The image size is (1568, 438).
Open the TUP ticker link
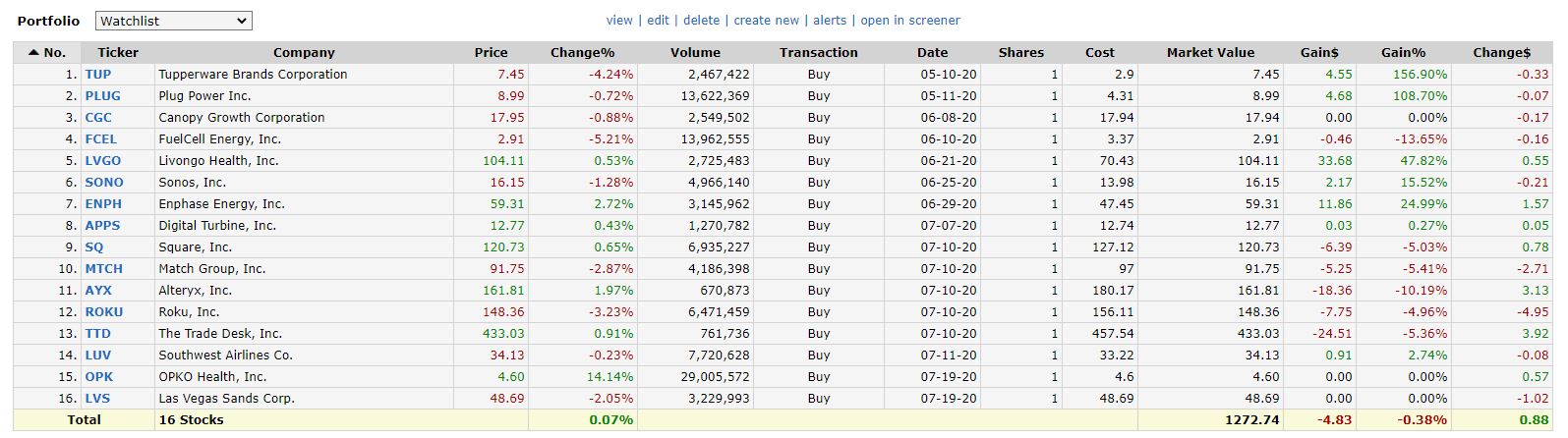pyautogui.click(x=98, y=75)
